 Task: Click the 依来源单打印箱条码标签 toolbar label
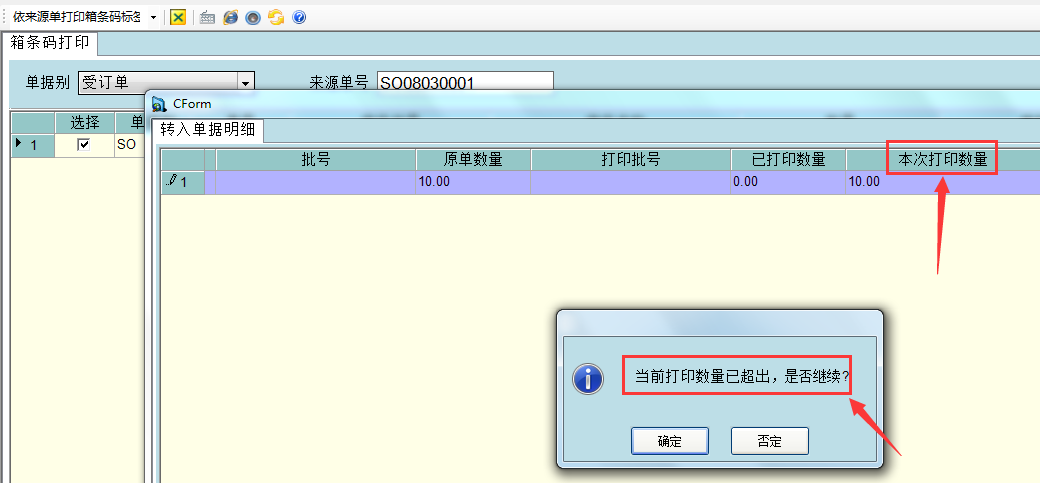(x=77, y=18)
